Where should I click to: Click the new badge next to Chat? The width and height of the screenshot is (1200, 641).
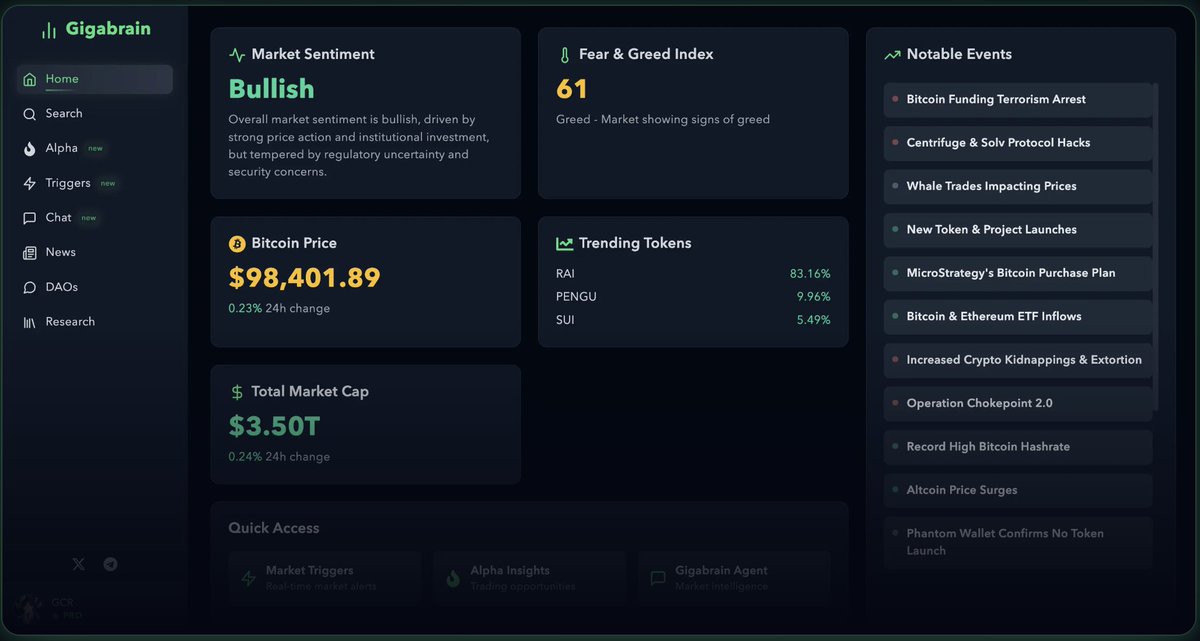point(89,218)
